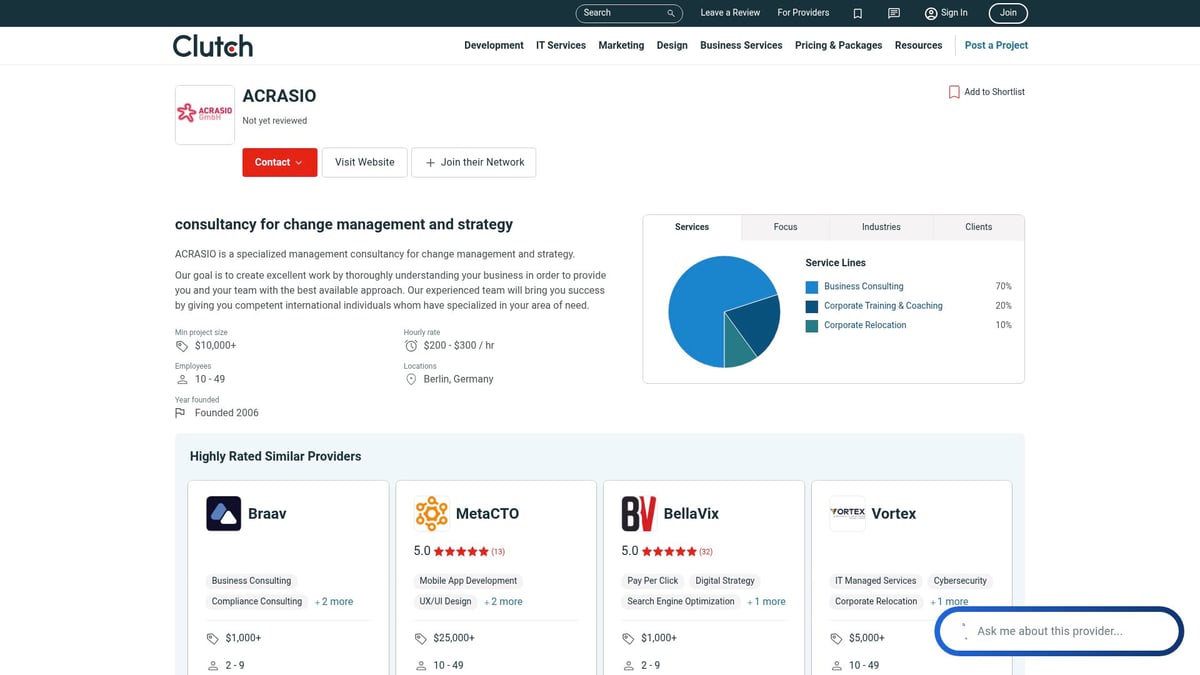Toggle Add to Shortlist bookmark

[986, 92]
